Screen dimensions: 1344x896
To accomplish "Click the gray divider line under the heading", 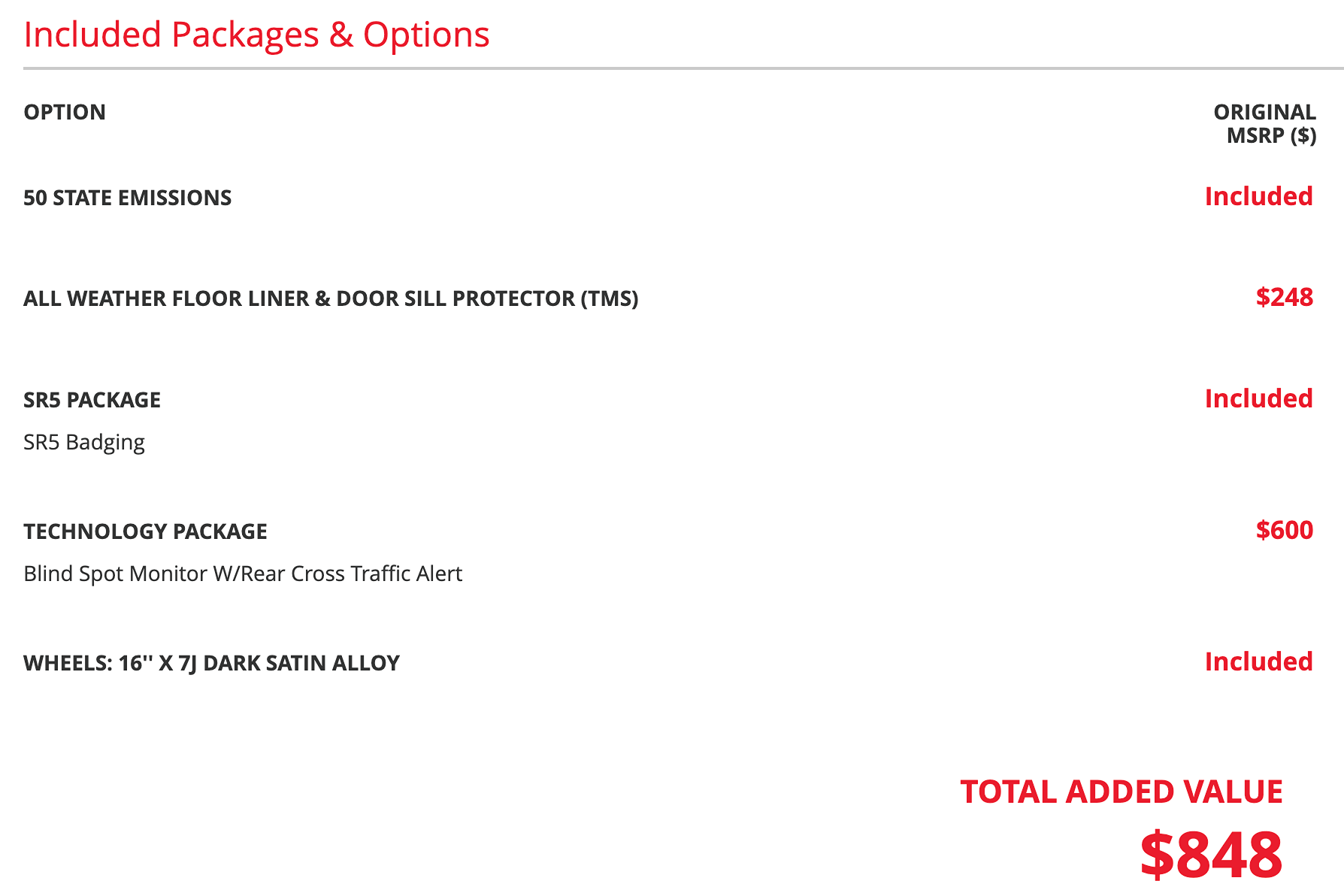I will (683, 68).
